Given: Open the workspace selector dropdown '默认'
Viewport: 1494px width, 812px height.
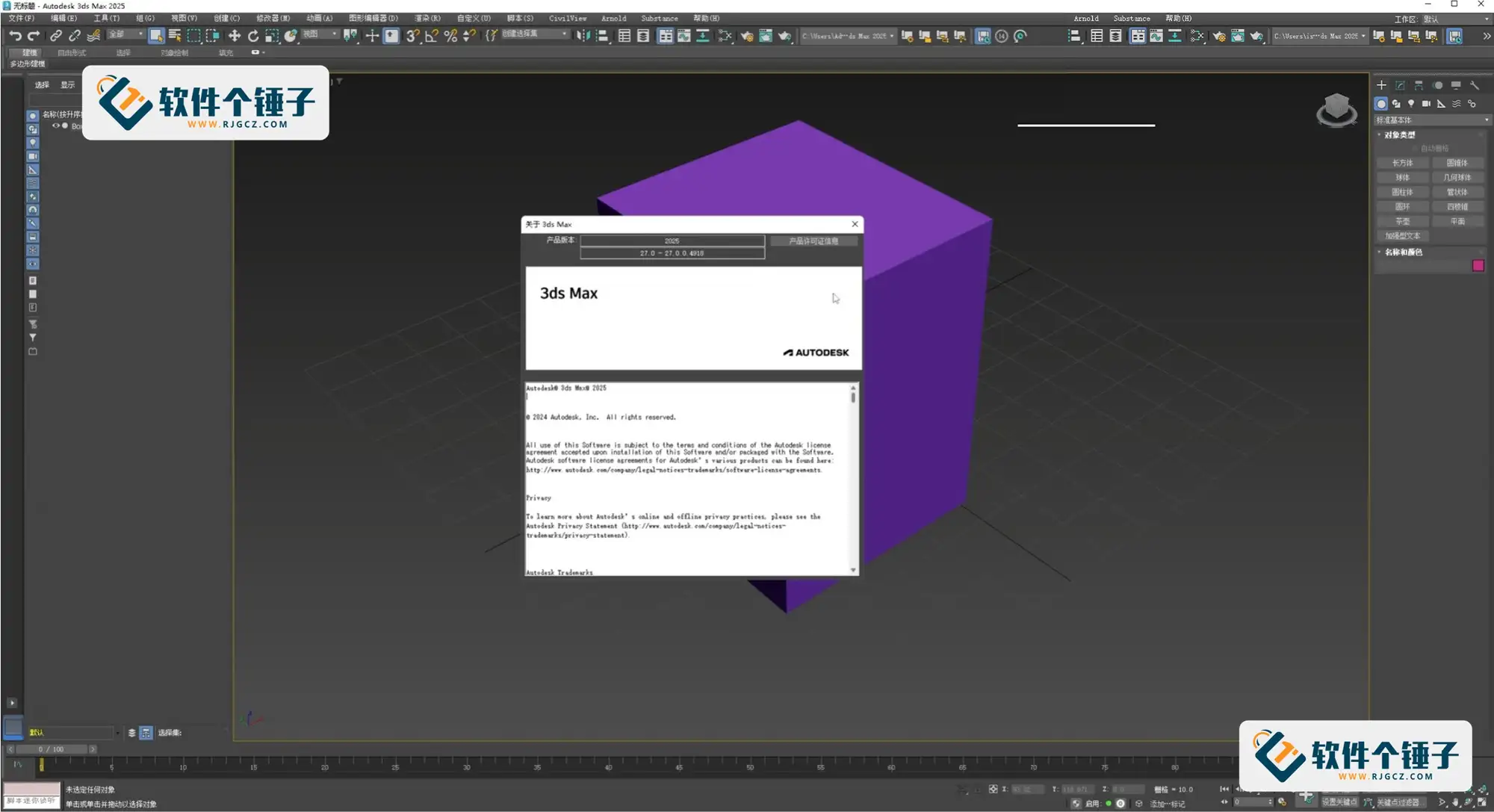Looking at the screenshot, I should [x=1456, y=19].
